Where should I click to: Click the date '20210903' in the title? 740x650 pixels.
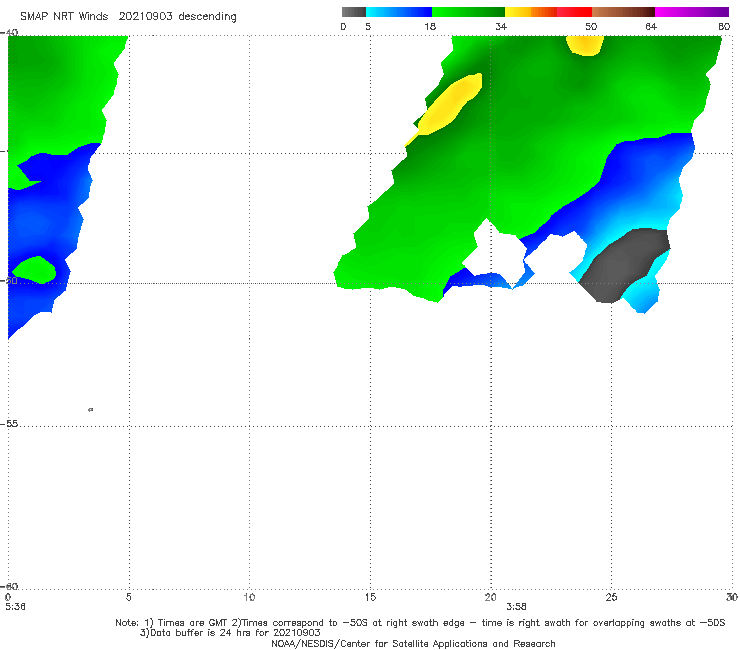pos(145,16)
